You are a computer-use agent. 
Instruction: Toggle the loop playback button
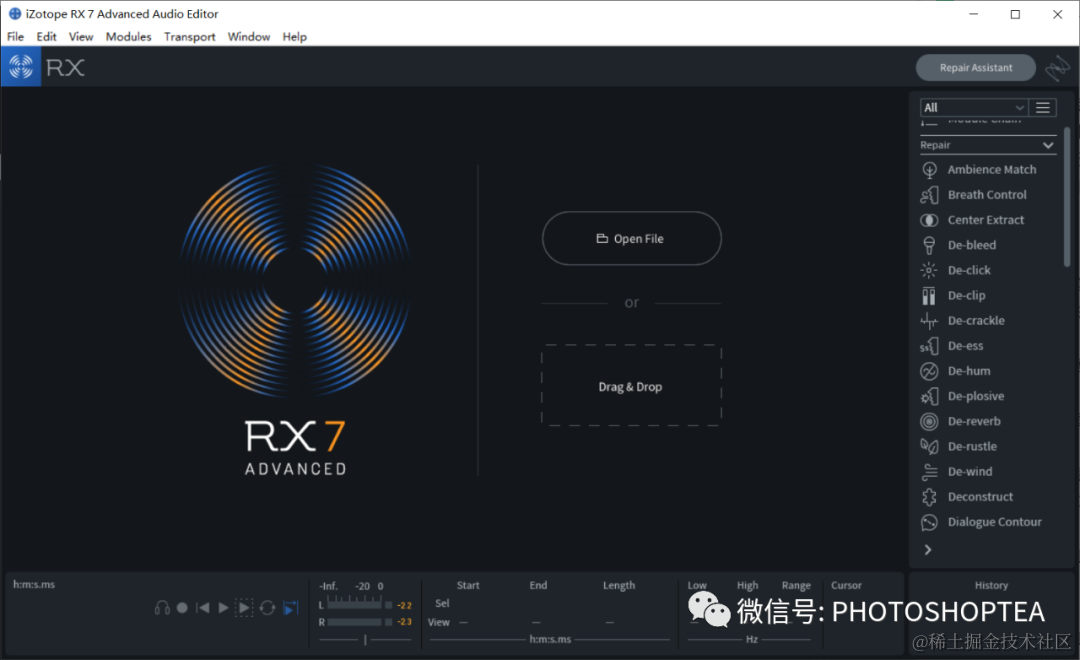click(x=267, y=608)
